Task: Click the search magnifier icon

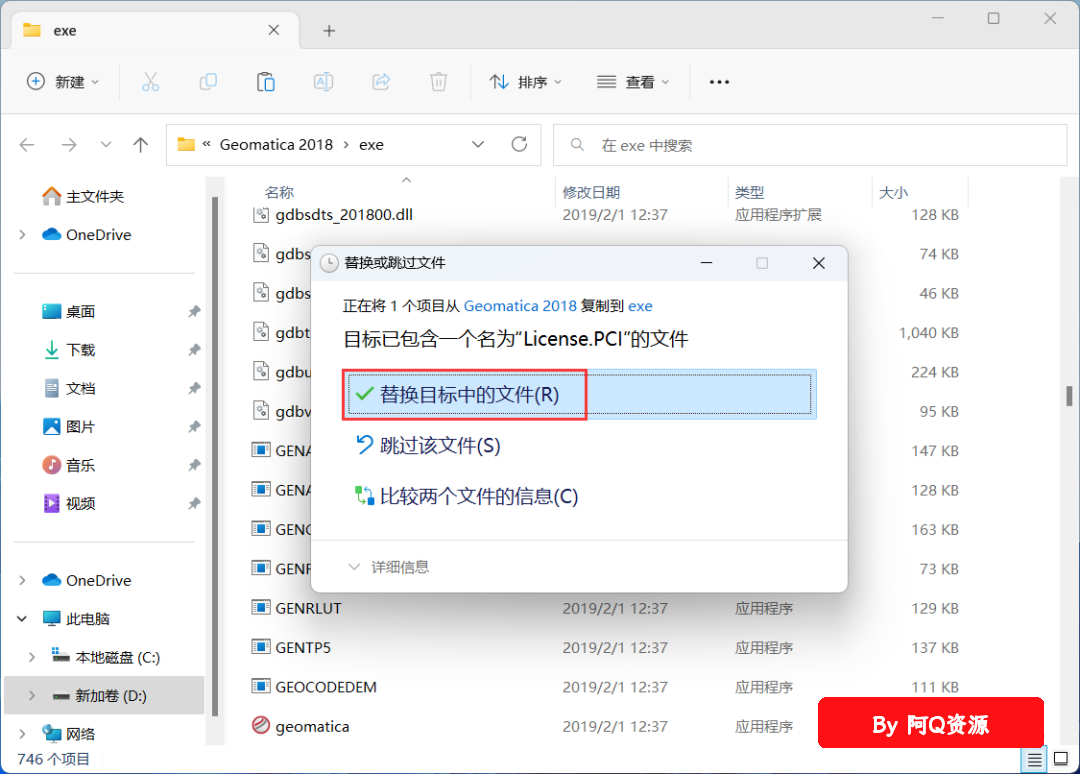Action: 577,145
